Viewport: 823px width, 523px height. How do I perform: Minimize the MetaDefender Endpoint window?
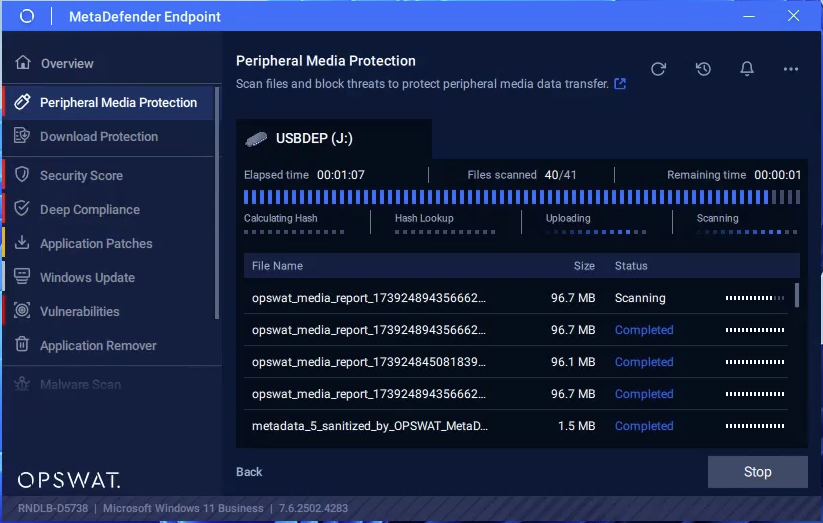click(749, 16)
